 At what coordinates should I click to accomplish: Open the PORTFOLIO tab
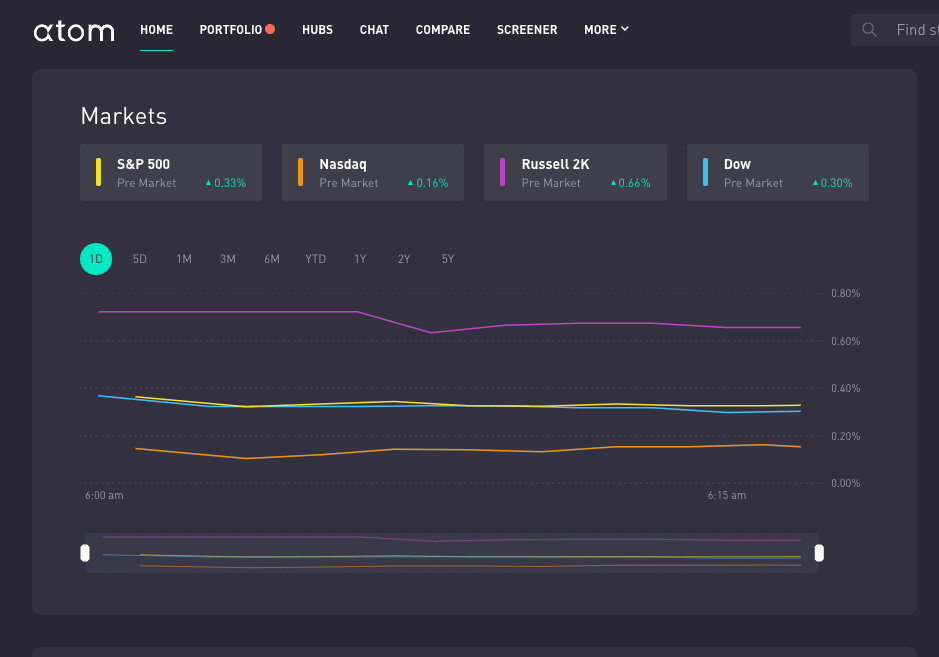[x=231, y=30]
